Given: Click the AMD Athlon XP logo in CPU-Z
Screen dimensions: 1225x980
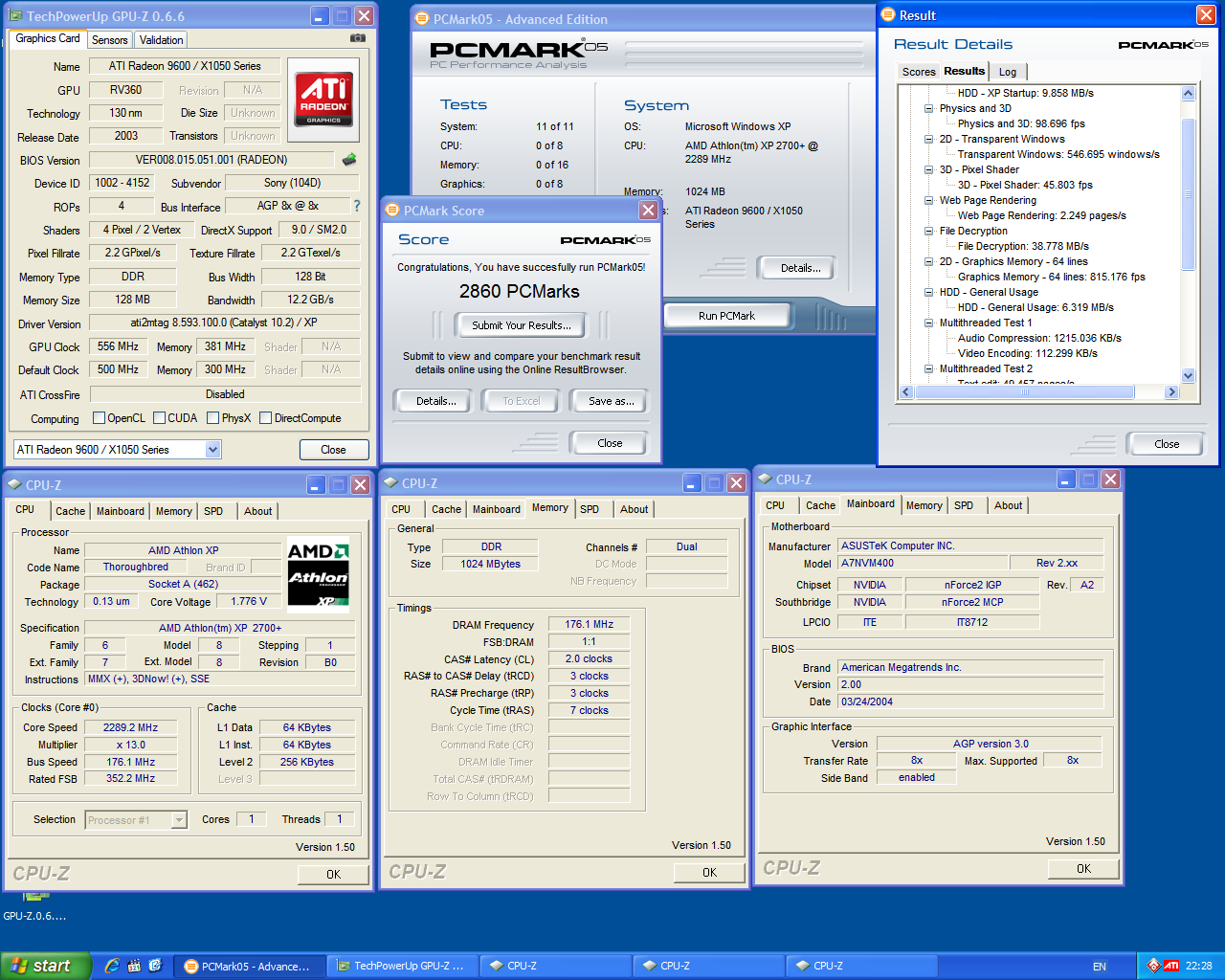Looking at the screenshot, I should tap(318, 573).
